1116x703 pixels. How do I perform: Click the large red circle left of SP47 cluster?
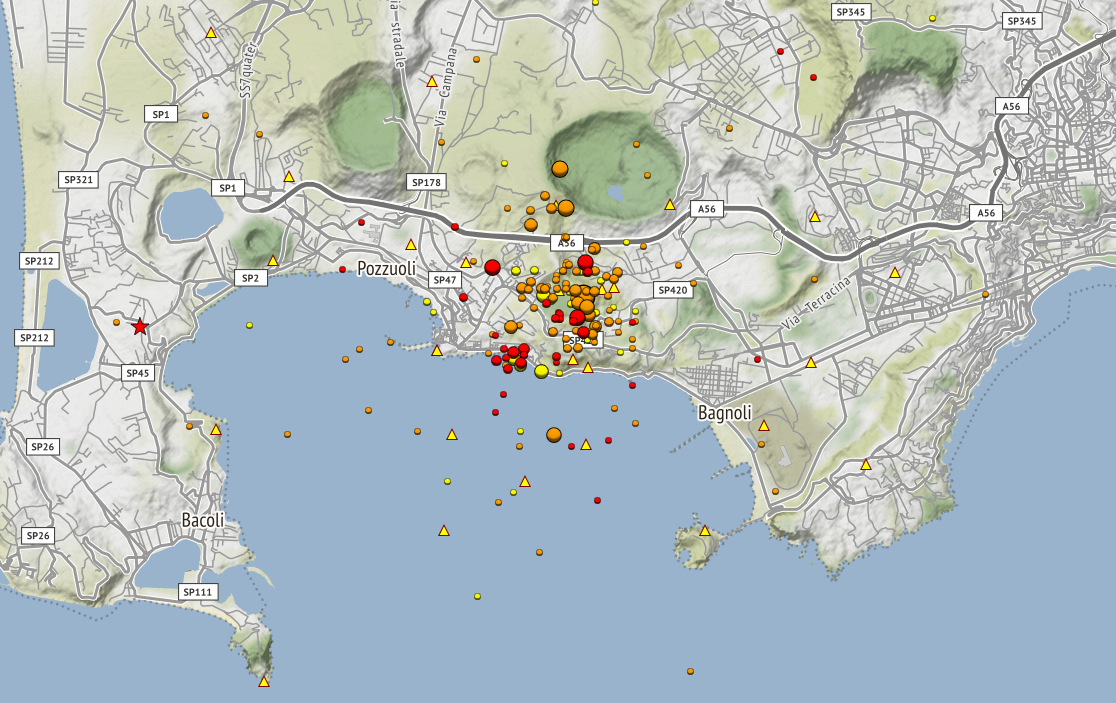(492, 267)
